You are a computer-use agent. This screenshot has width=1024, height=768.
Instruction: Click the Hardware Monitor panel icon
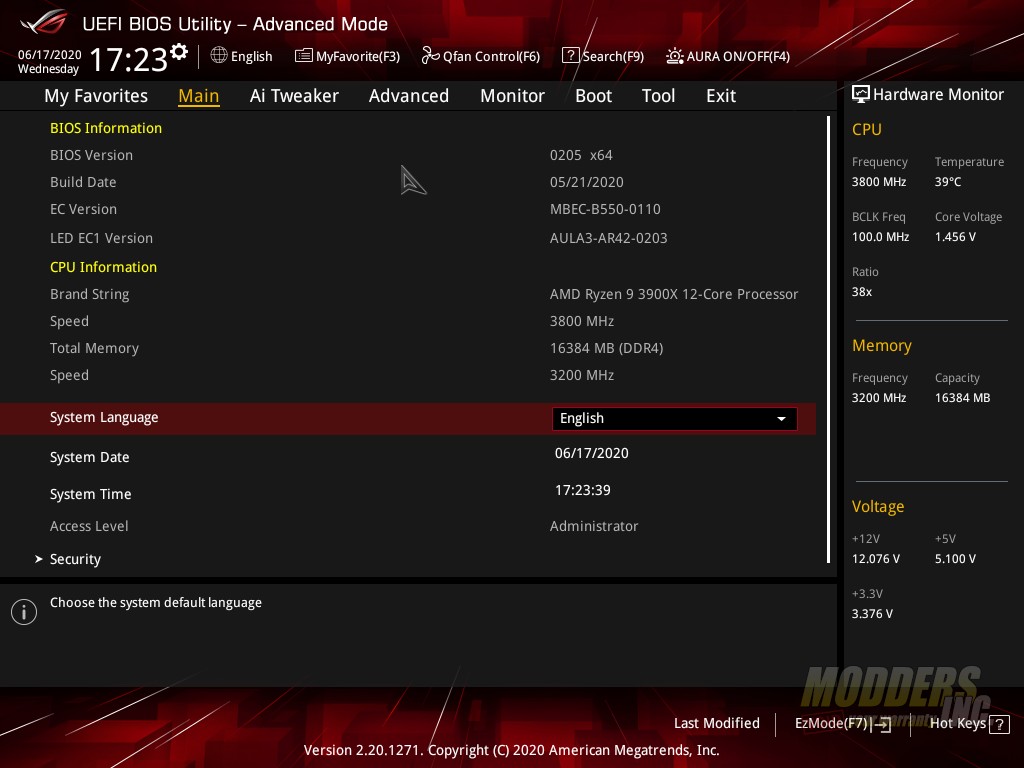coord(861,94)
